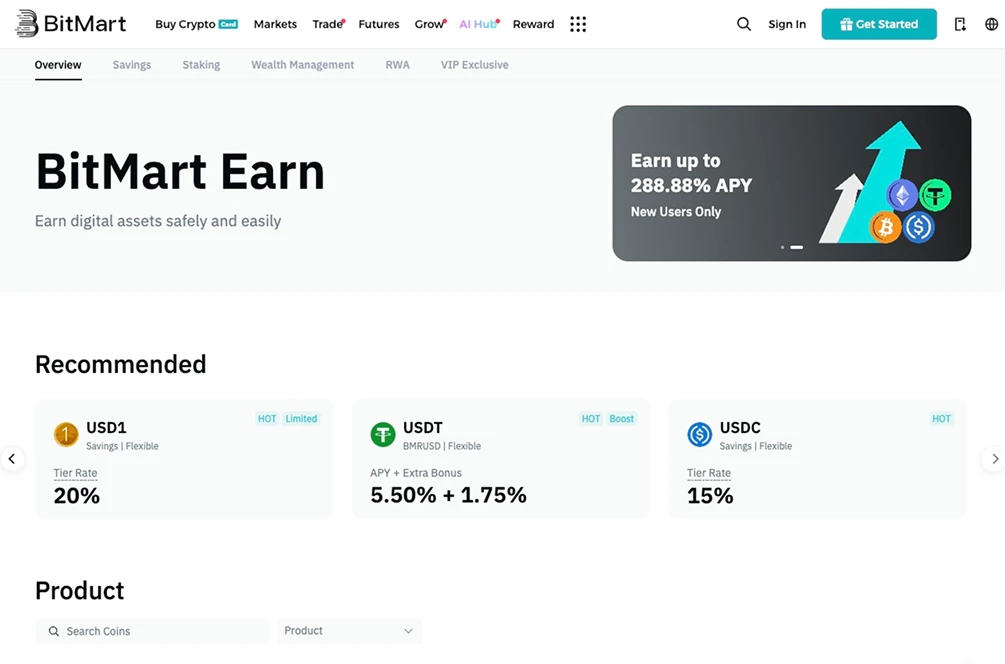Click the Sign In link
This screenshot has height=664, width=1005.
[787, 24]
